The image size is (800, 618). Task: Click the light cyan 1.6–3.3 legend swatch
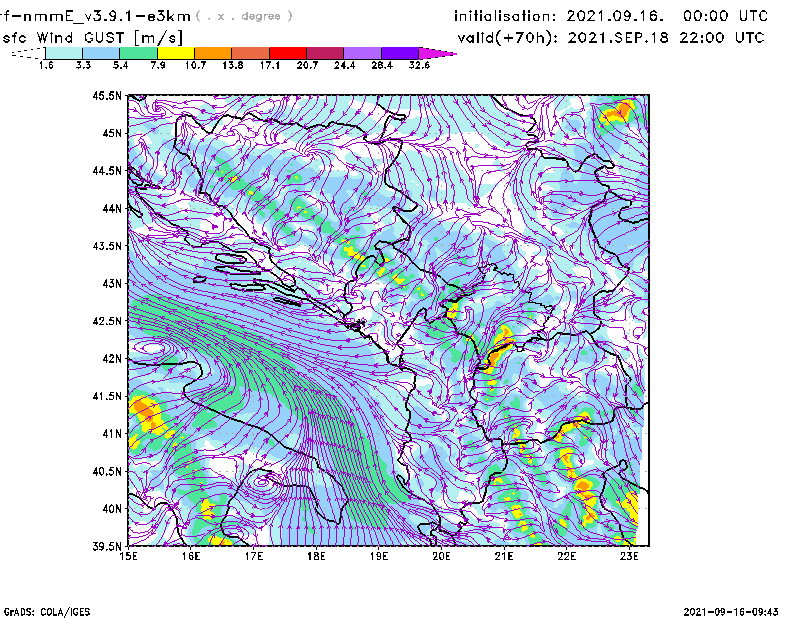coord(64,53)
